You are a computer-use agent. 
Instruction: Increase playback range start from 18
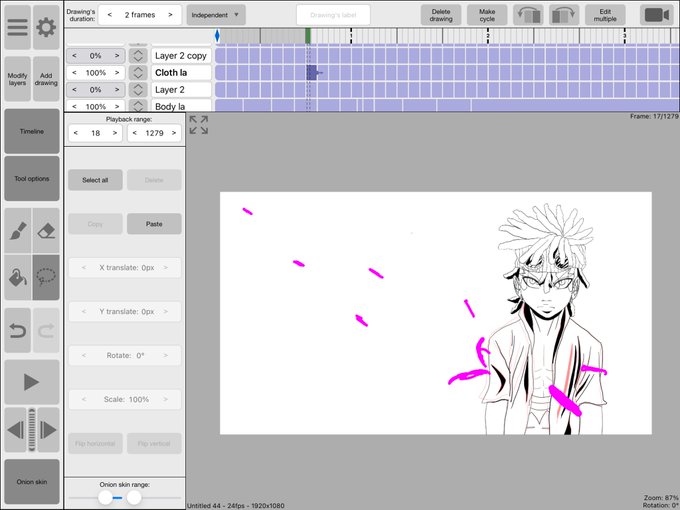click(115, 133)
